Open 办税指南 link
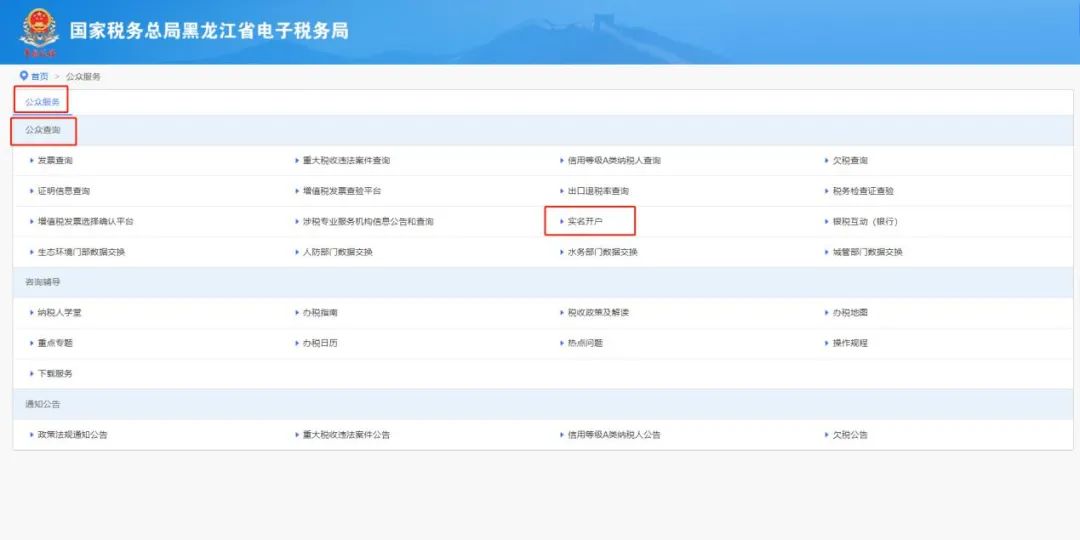1080x540 pixels. click(320, 313)
